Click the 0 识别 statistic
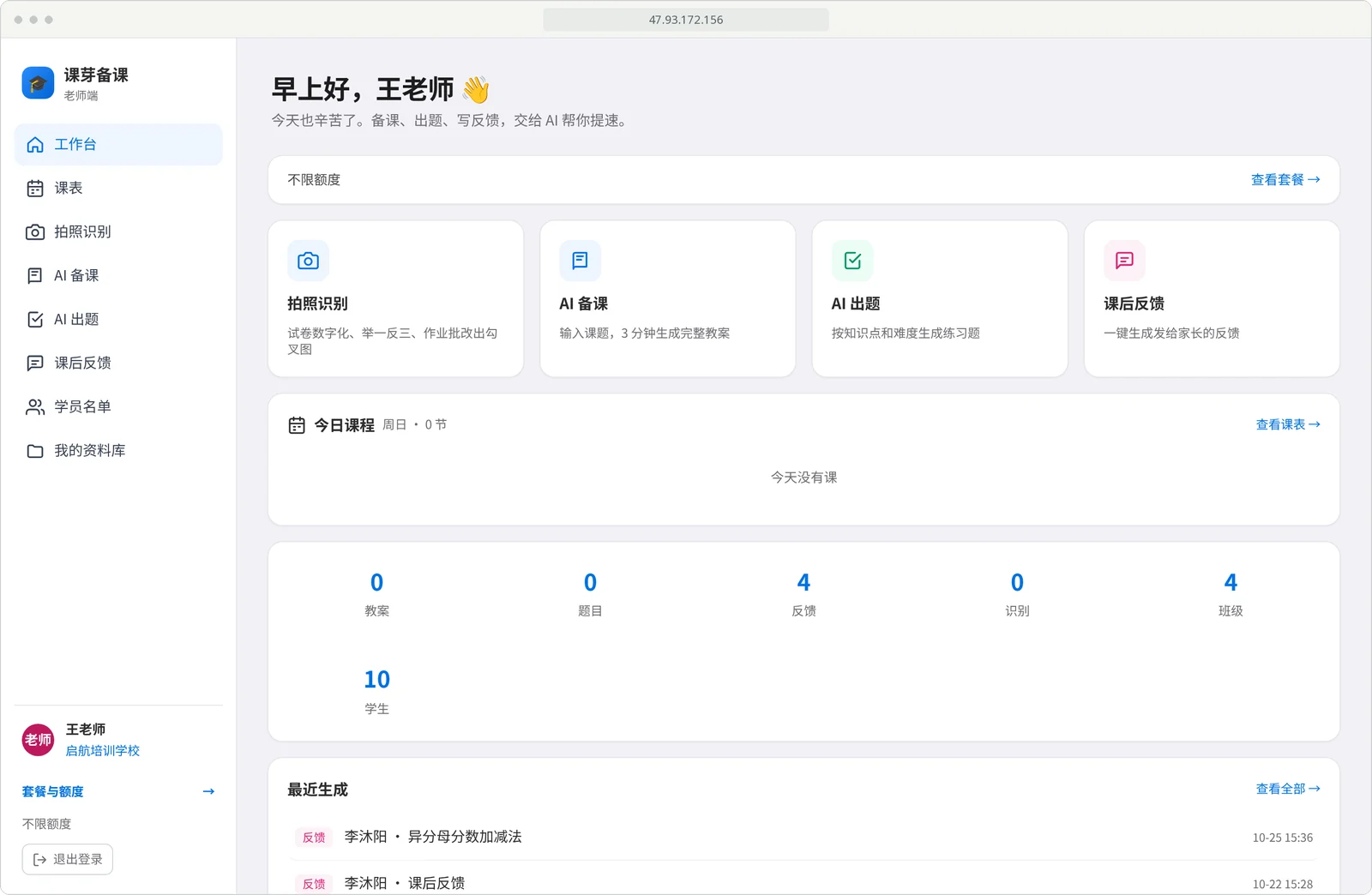Screen dimensions: 1372x895 [1017, 594]
